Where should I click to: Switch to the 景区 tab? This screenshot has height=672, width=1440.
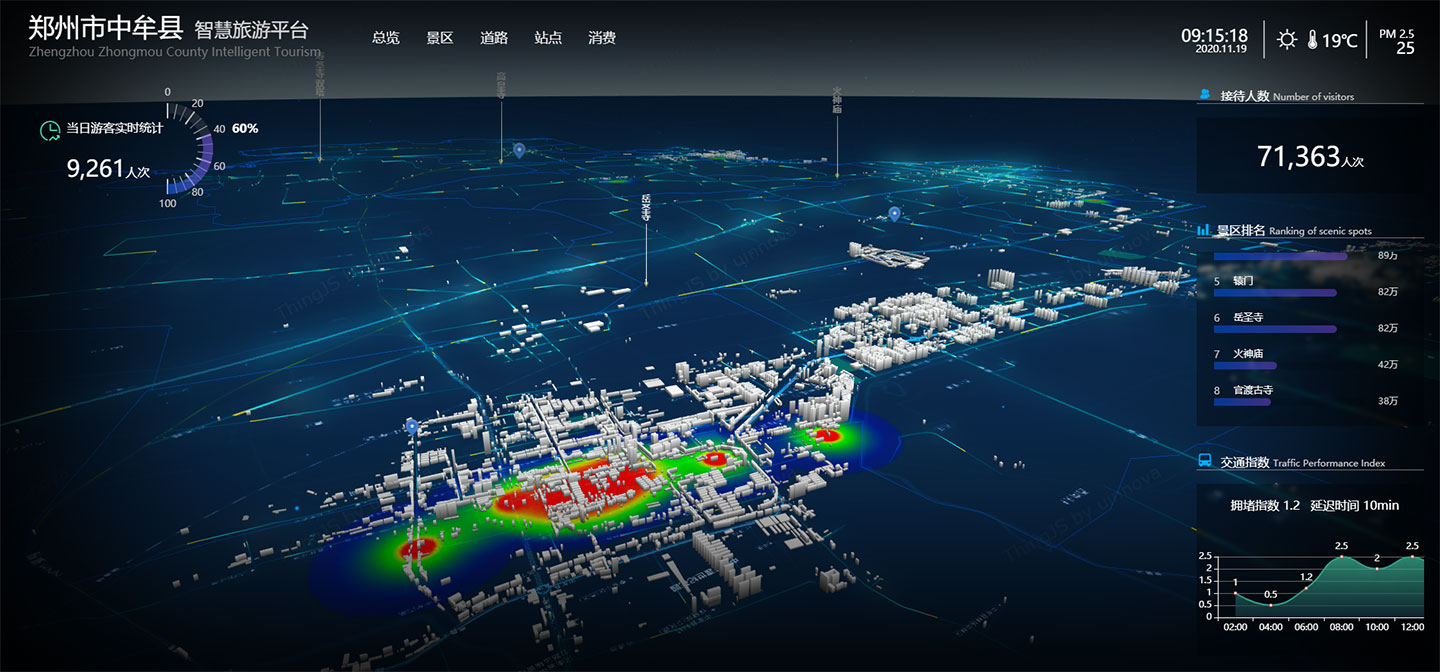tap(440, 38)
